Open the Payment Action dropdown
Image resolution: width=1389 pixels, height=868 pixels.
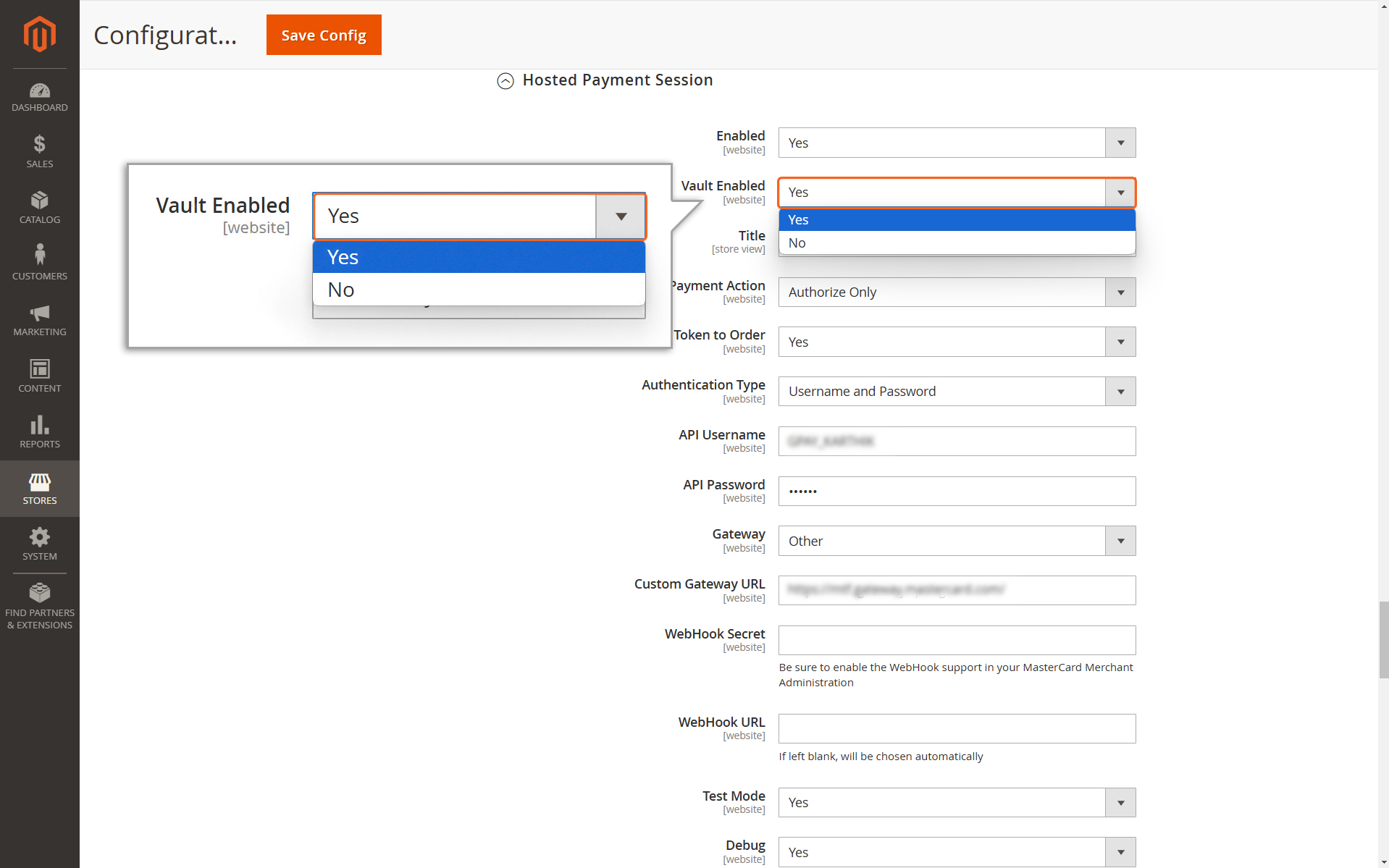957,292
